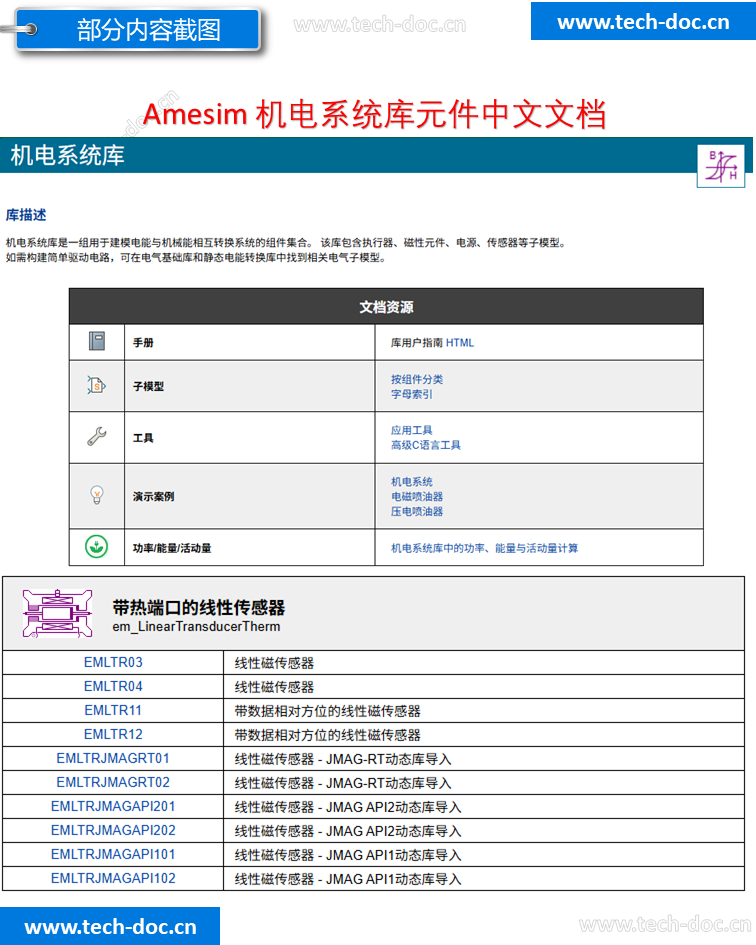The height and width of the screenshot is (945, 756).
Task: Click the em_LinearTransducerTherm name text
Action: click(196, 627)
